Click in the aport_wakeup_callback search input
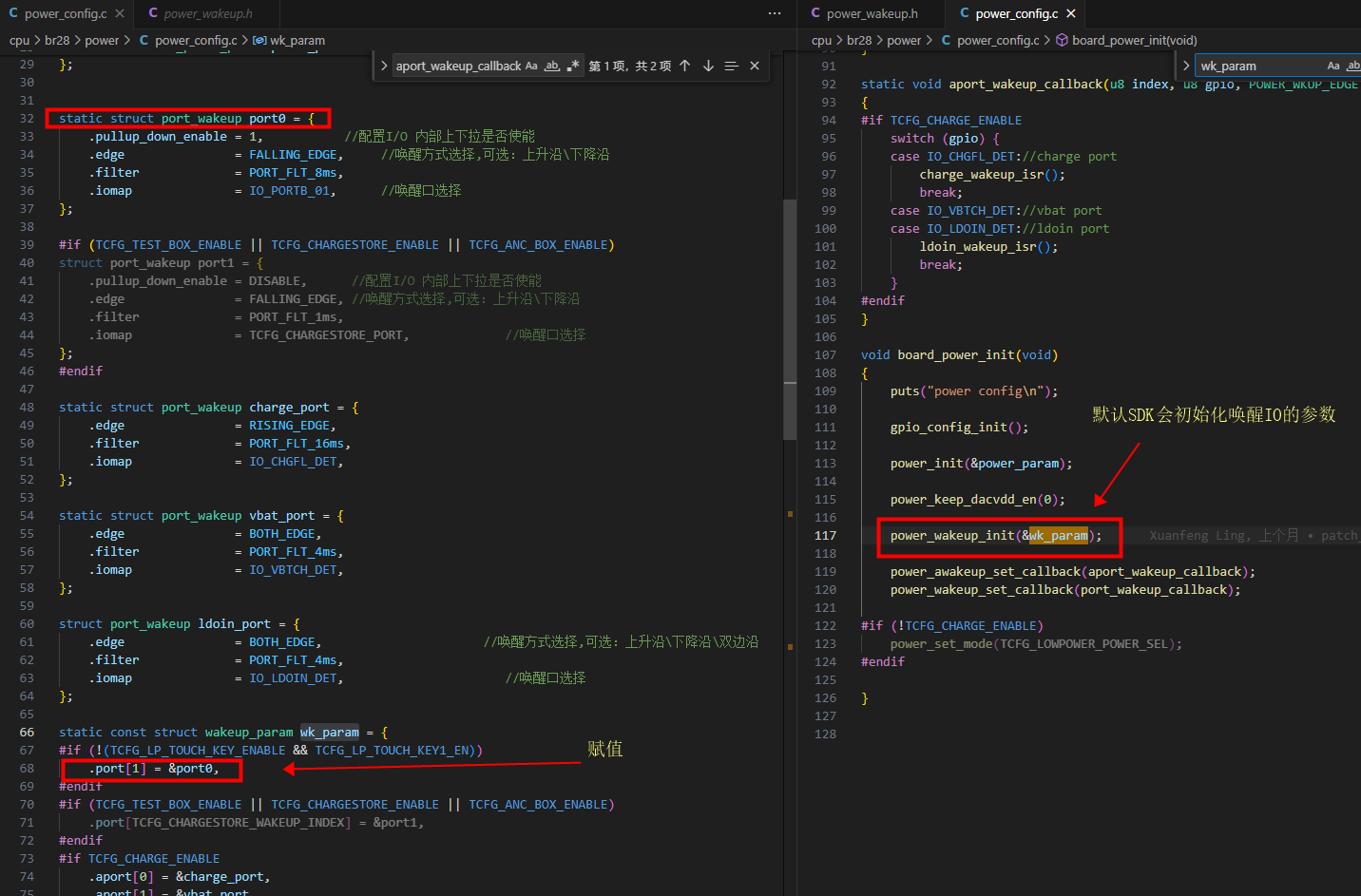The width and height of the screenshot is (1361, 896). click(457, 66)
